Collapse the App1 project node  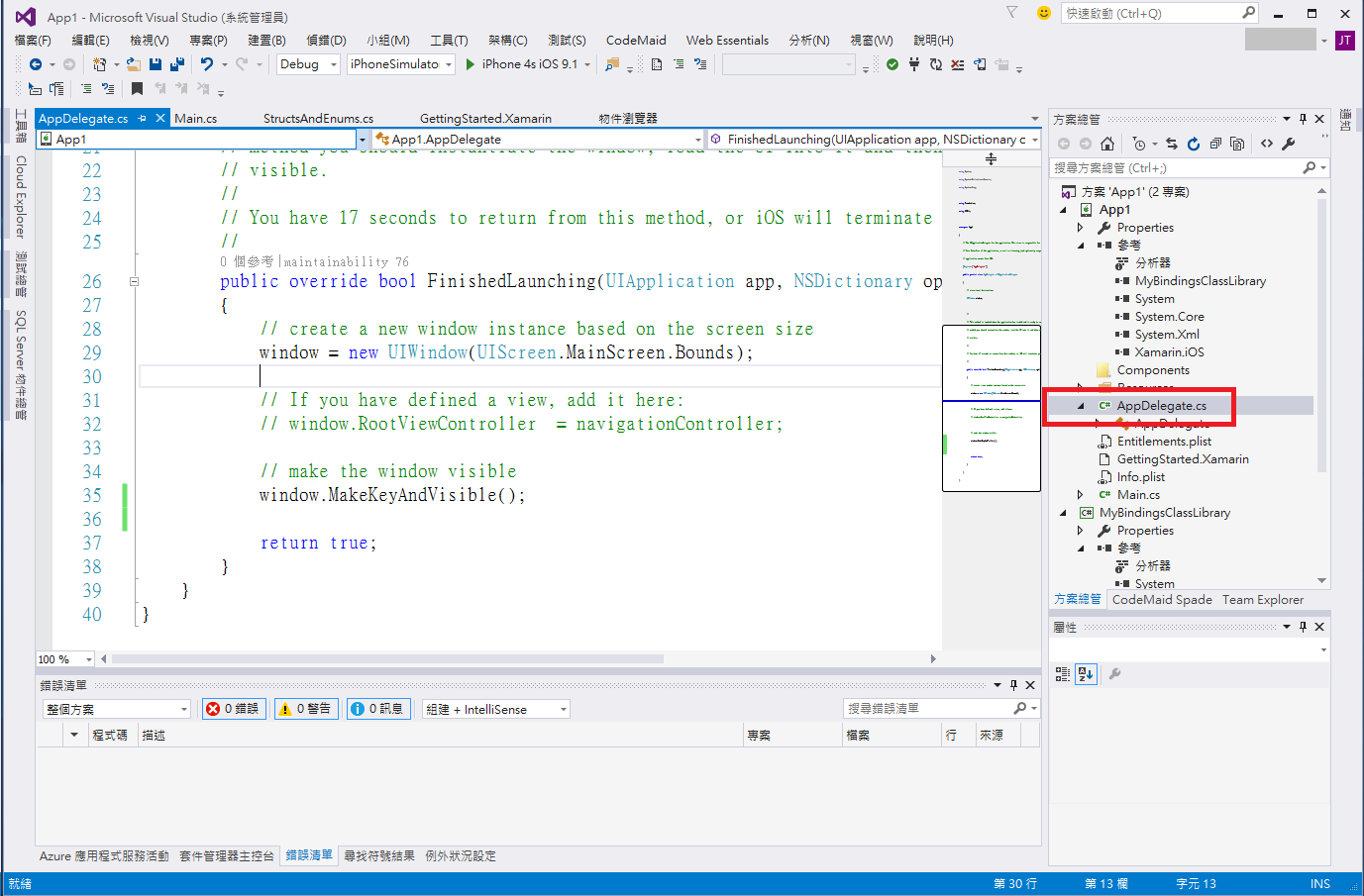click(x=1063, y=210)
